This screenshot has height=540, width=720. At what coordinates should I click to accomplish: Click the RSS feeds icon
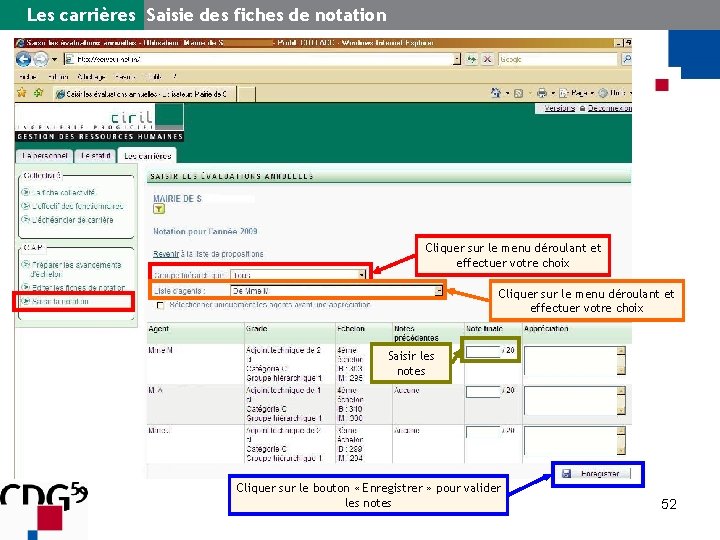(x=518, y=94)
